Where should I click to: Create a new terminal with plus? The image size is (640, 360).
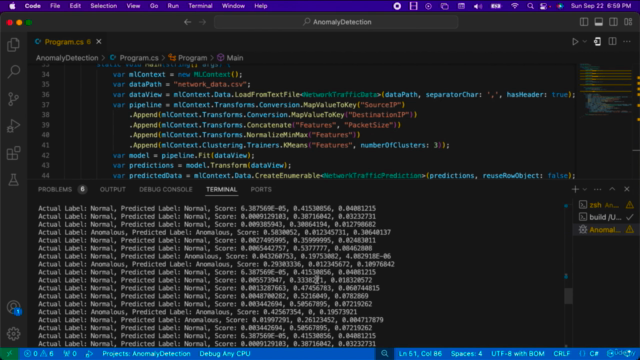tap(575, 189)
